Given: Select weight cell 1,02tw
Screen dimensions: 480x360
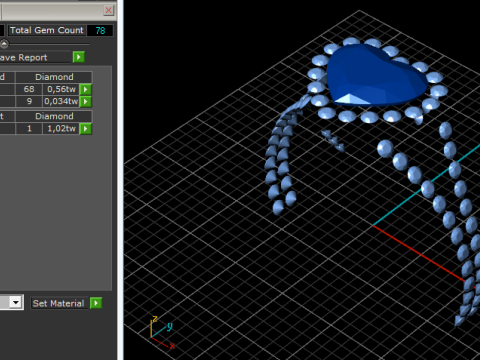Looking at the screenshot, I should pos(61,129).
